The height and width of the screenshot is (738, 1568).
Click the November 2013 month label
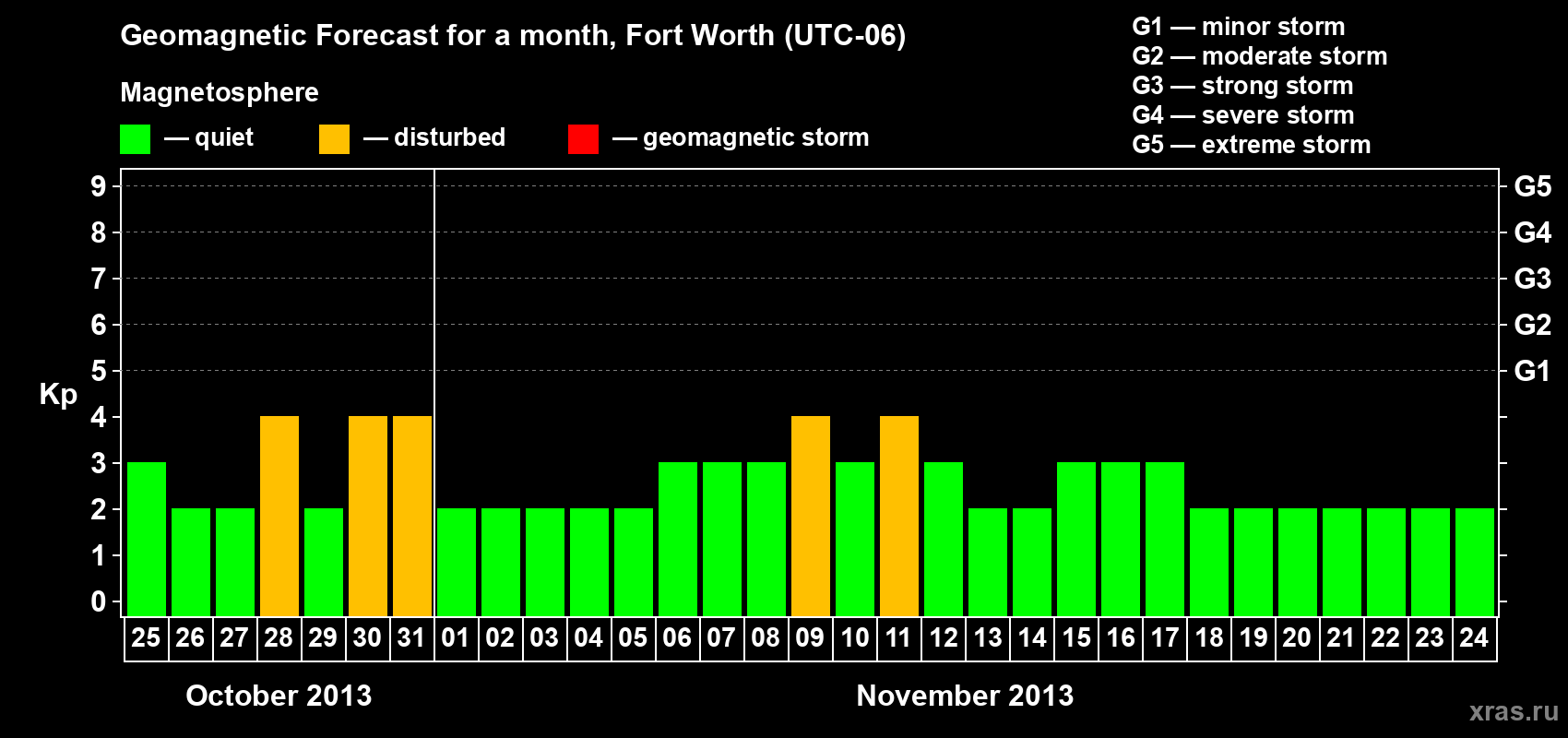point(965,696)
